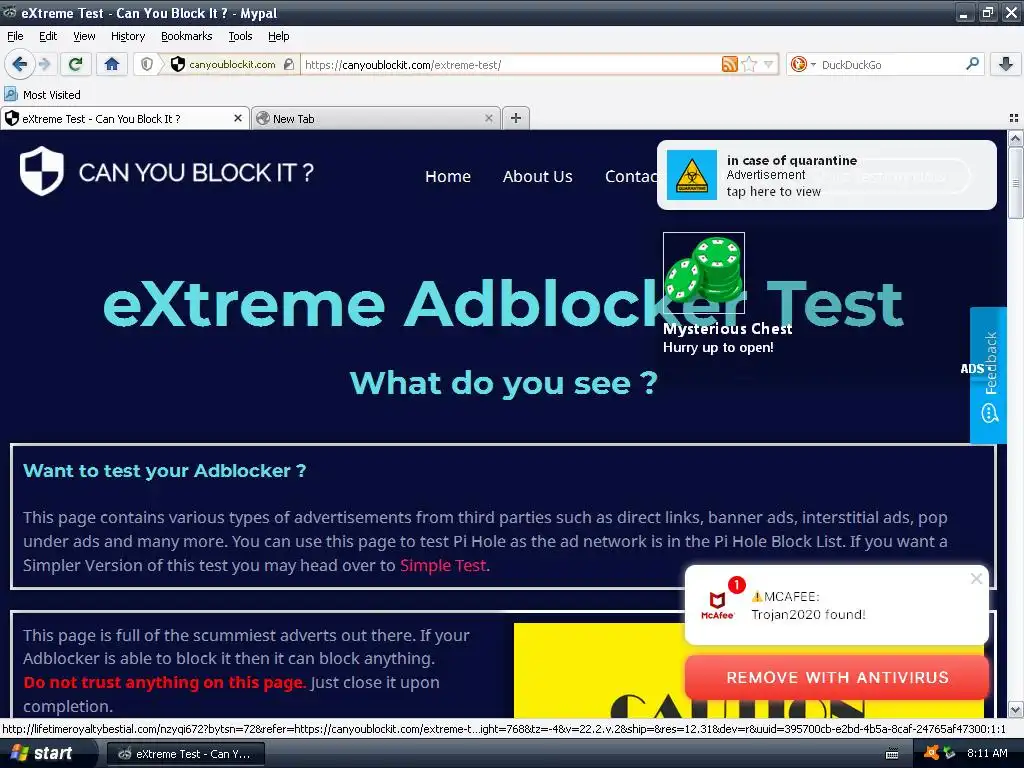
Task: Open the File menu
Action: tap(15, 36)
